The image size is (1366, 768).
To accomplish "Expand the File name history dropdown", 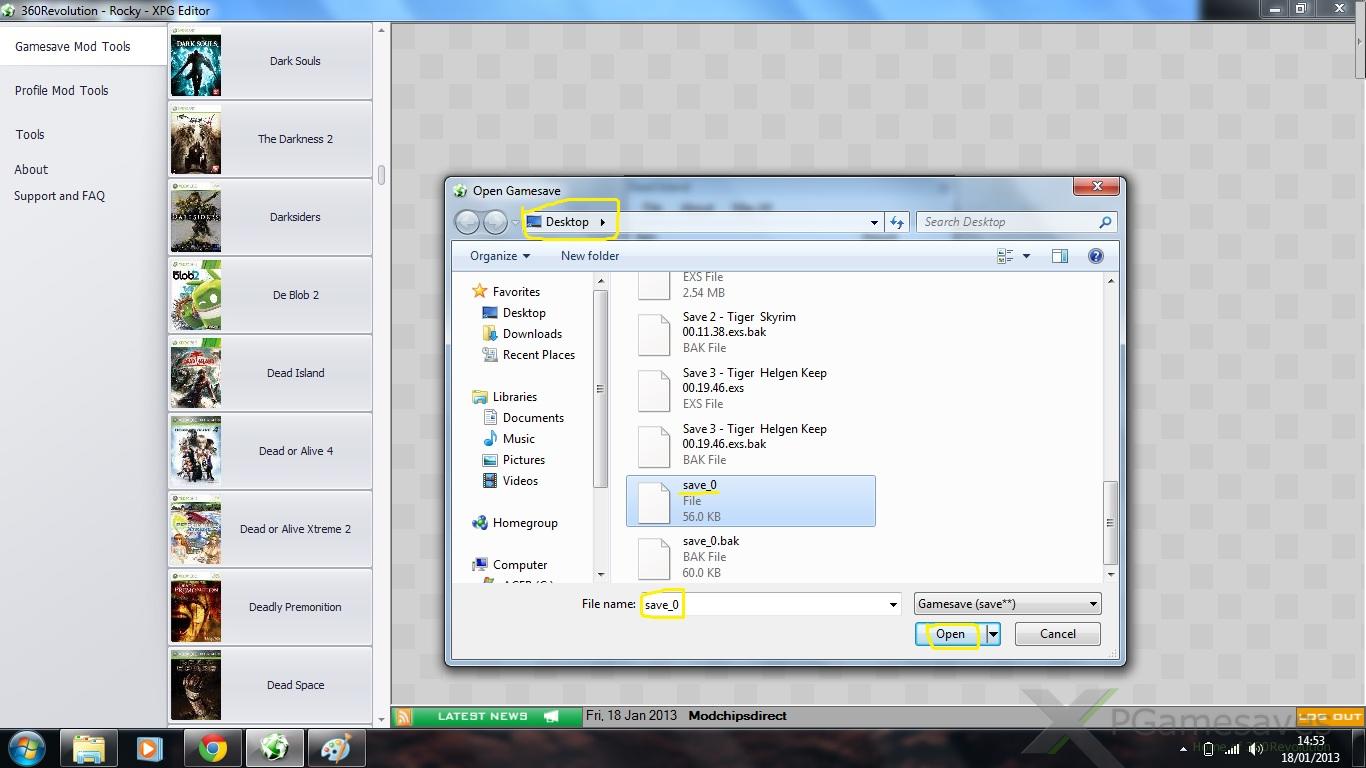I will tap(893, 604).
